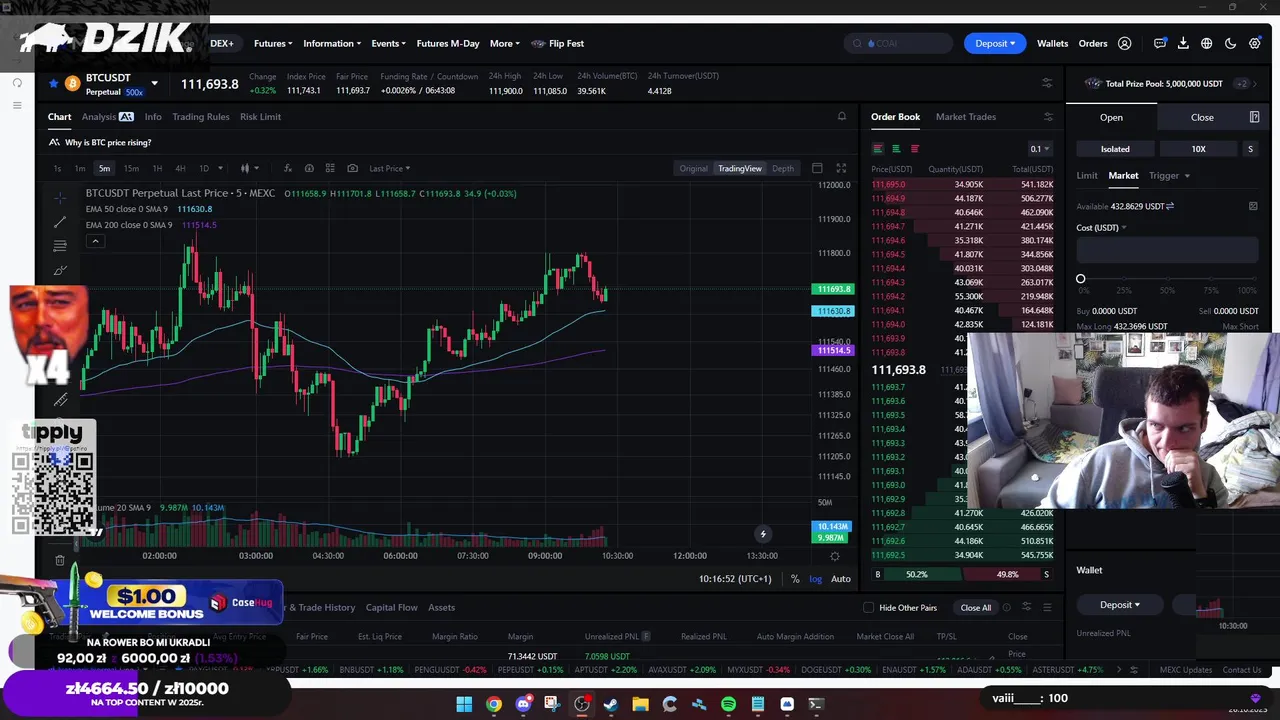Select the Isolated margin mode button
Screen dimensions: 1280x720
(1115, 149)
